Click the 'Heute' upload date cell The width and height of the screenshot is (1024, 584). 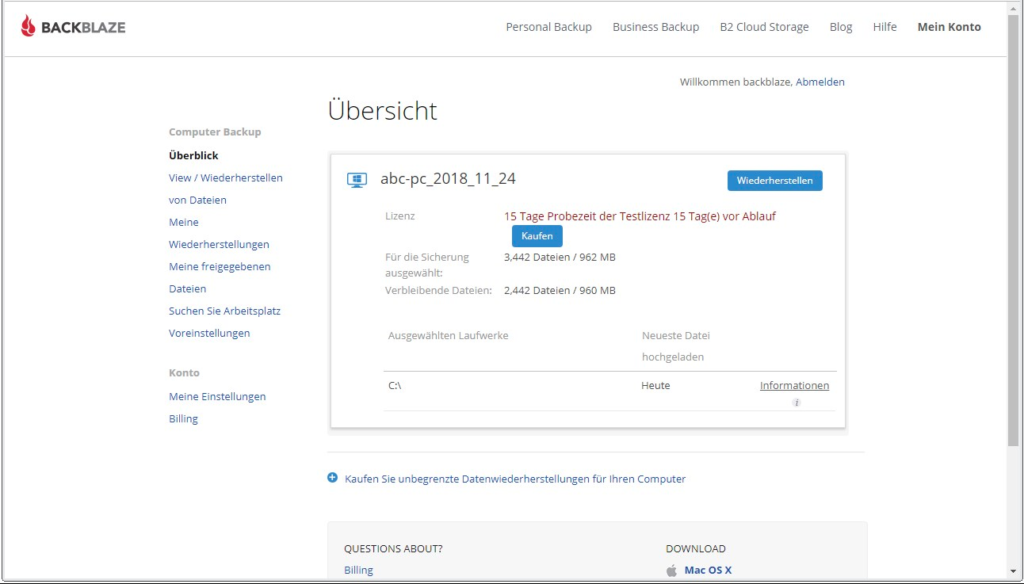(656, 385)
